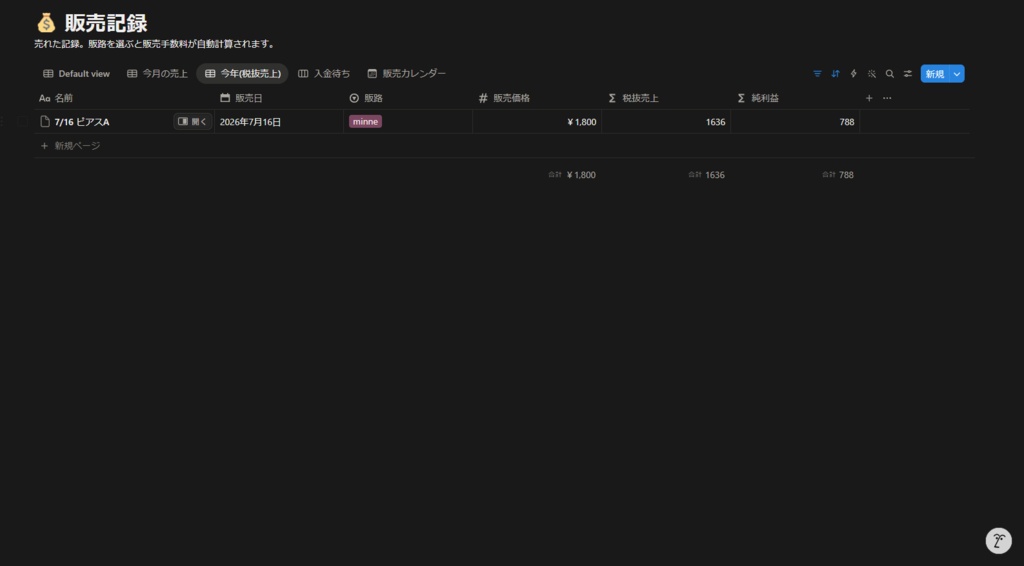The image size is (1024, 566).
Task: Open the 販路 column header menu
Action: tap(408, 98)
